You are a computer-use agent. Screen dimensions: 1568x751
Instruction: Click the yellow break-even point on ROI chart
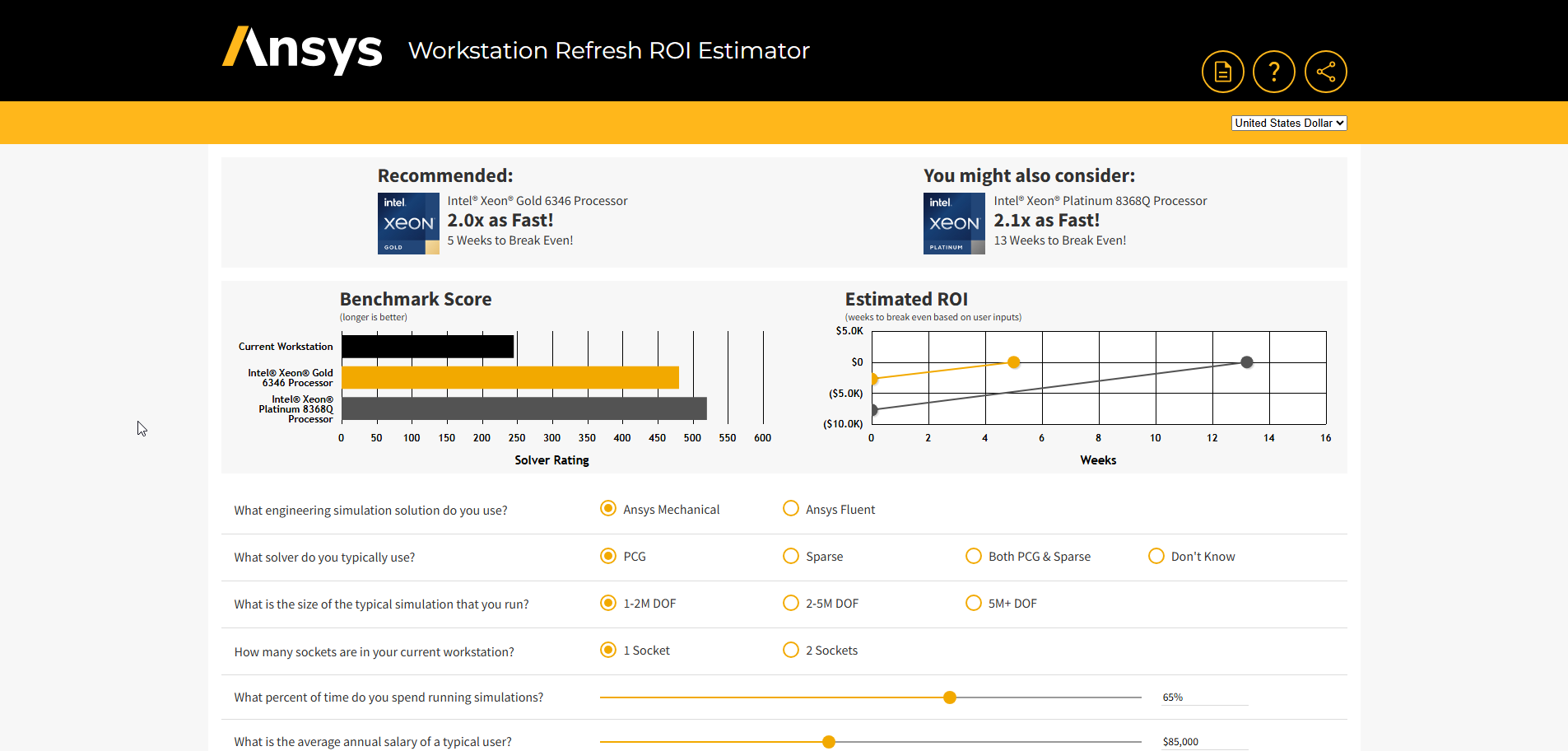click(x=1014, y=362)
